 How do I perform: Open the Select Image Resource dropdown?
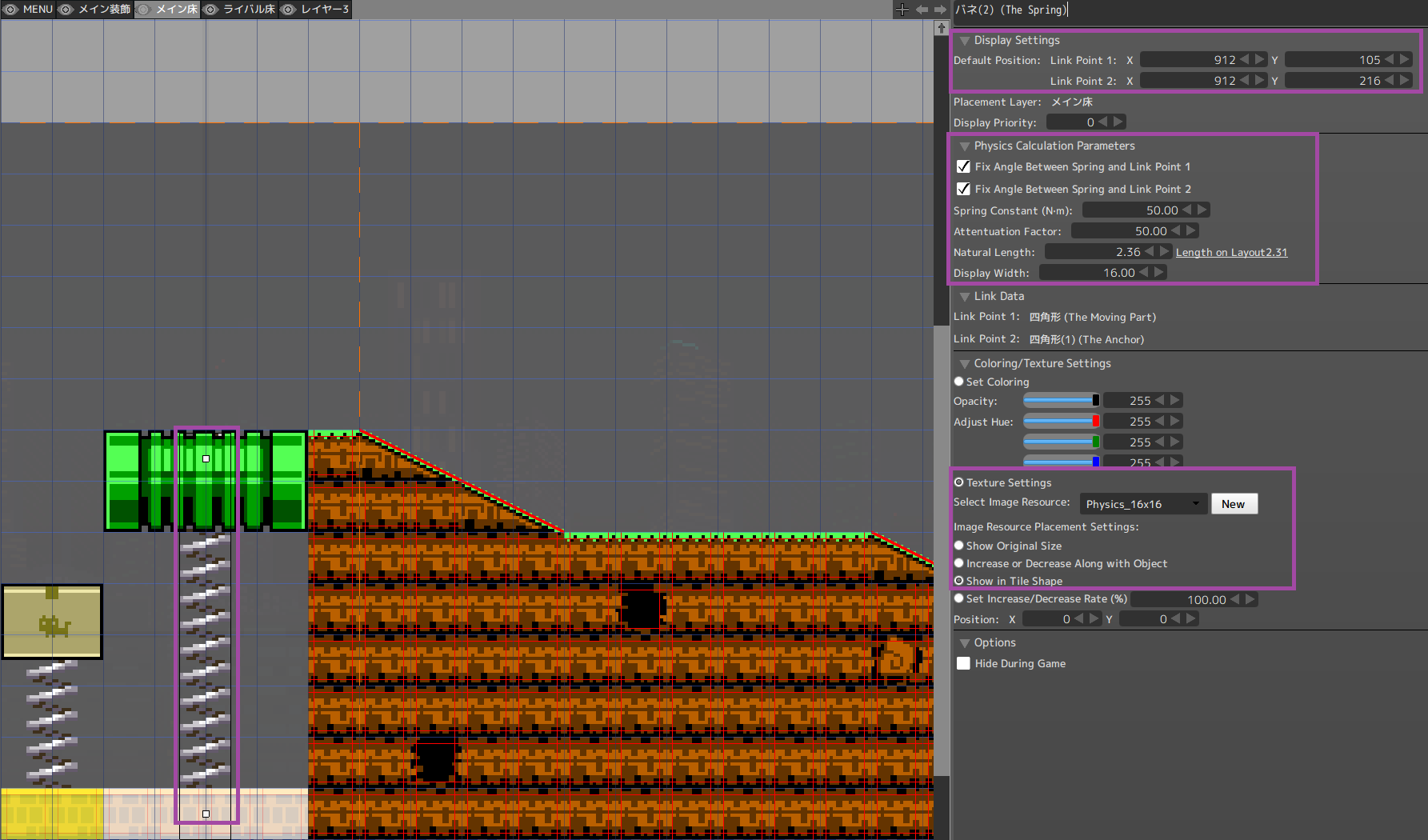pos(1142,503)
